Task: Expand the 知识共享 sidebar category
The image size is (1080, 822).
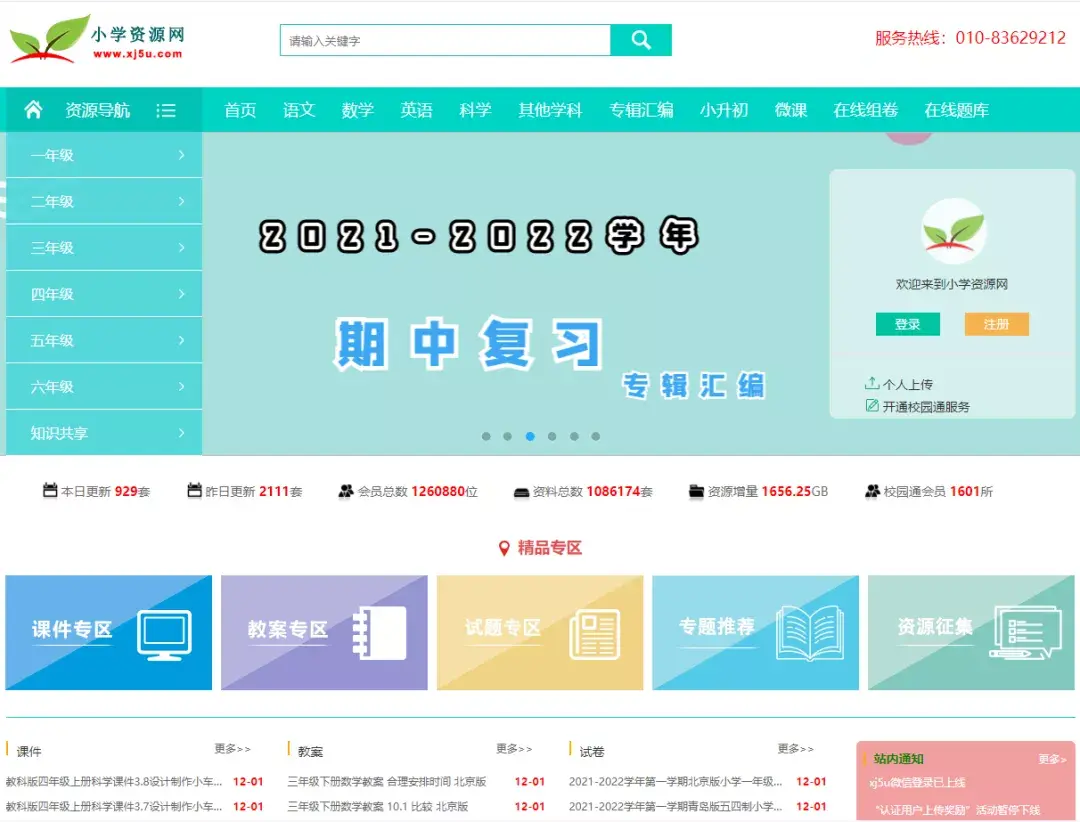Action: [x=104, y=433]
